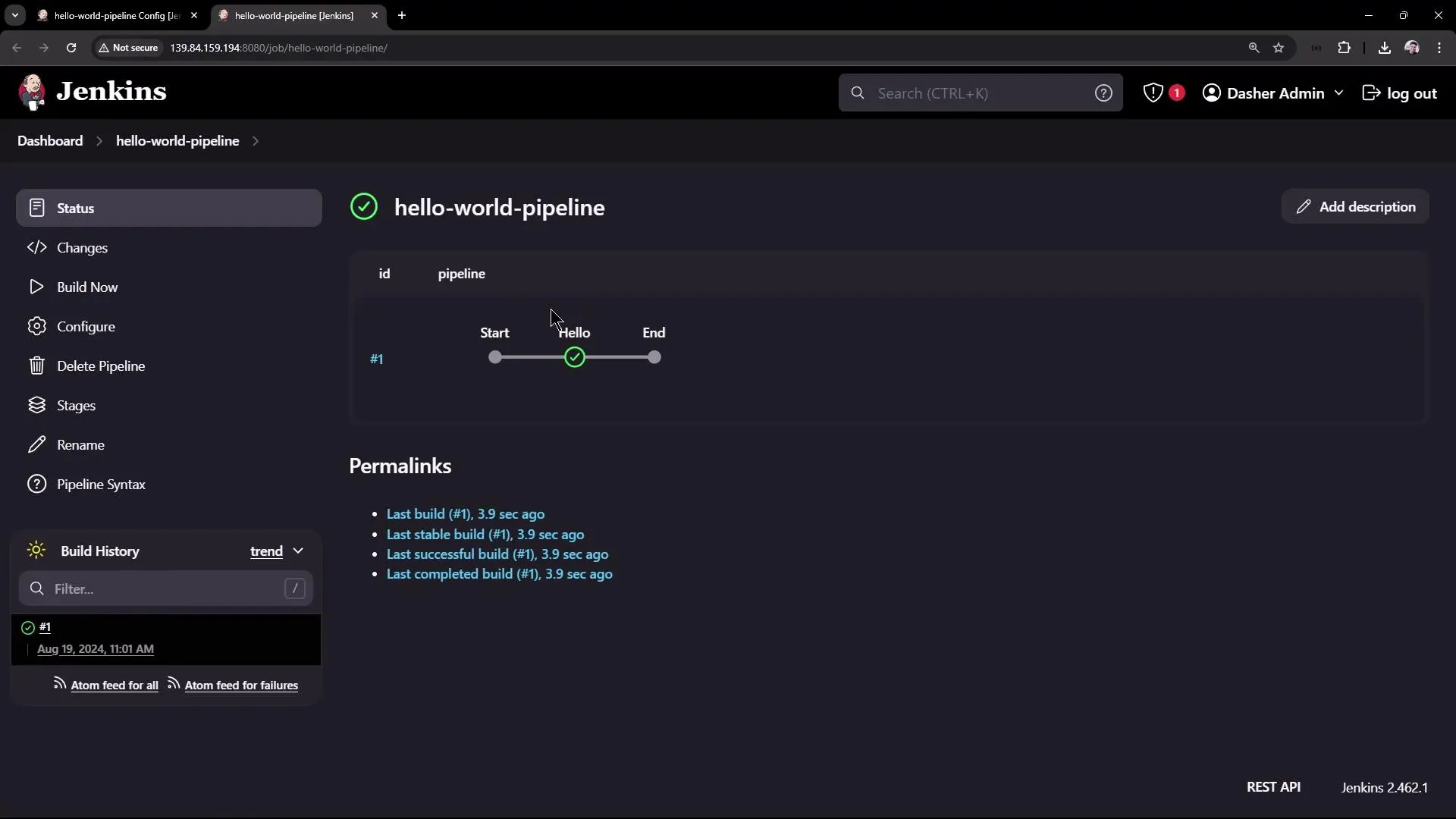Click the green success checkmark on Hello stage

click(574, 356)
